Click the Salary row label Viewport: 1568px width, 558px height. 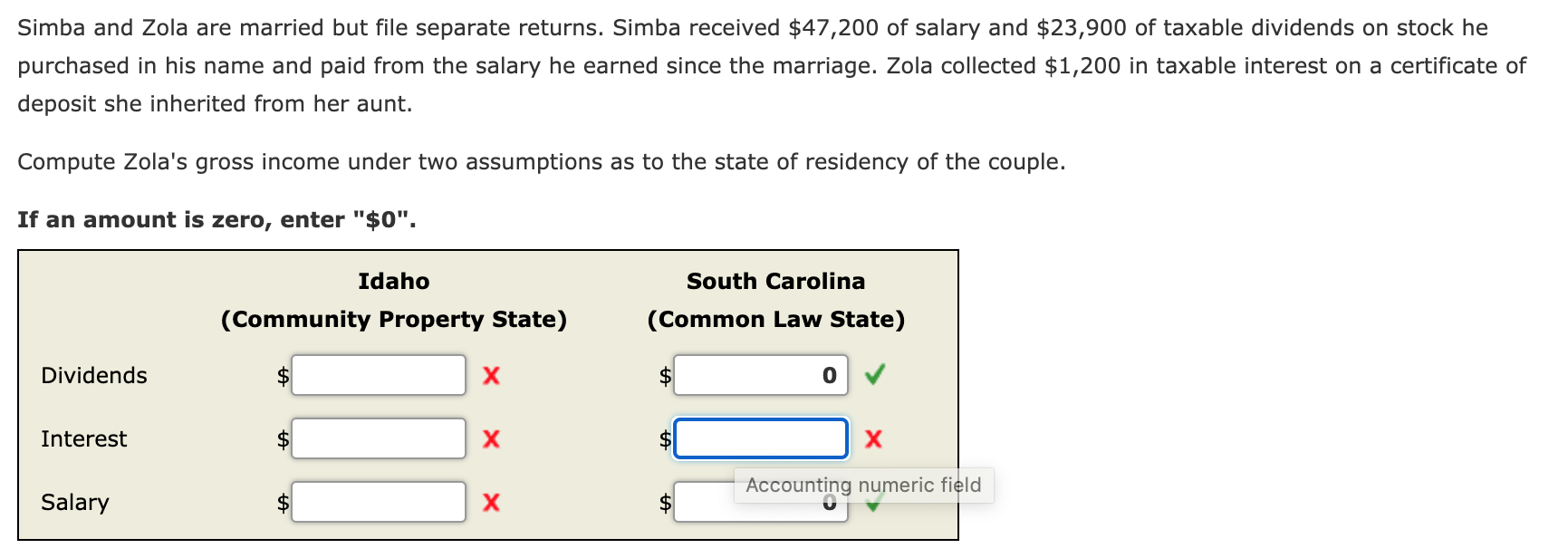pyautogui.click(x=74, y=502)
